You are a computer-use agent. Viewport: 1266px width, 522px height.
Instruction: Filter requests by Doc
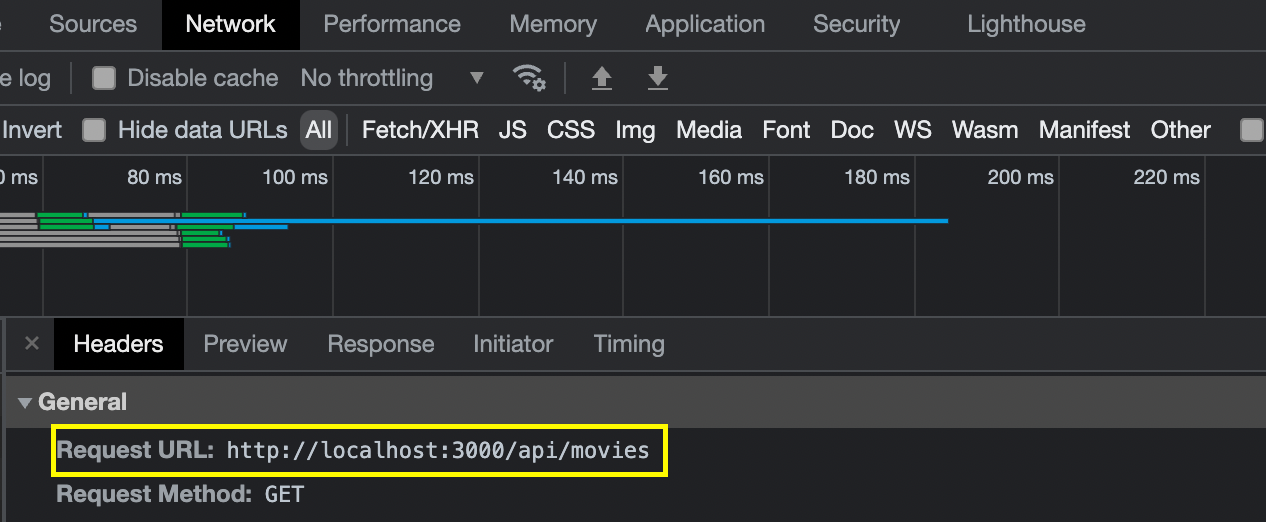[852, 130]
